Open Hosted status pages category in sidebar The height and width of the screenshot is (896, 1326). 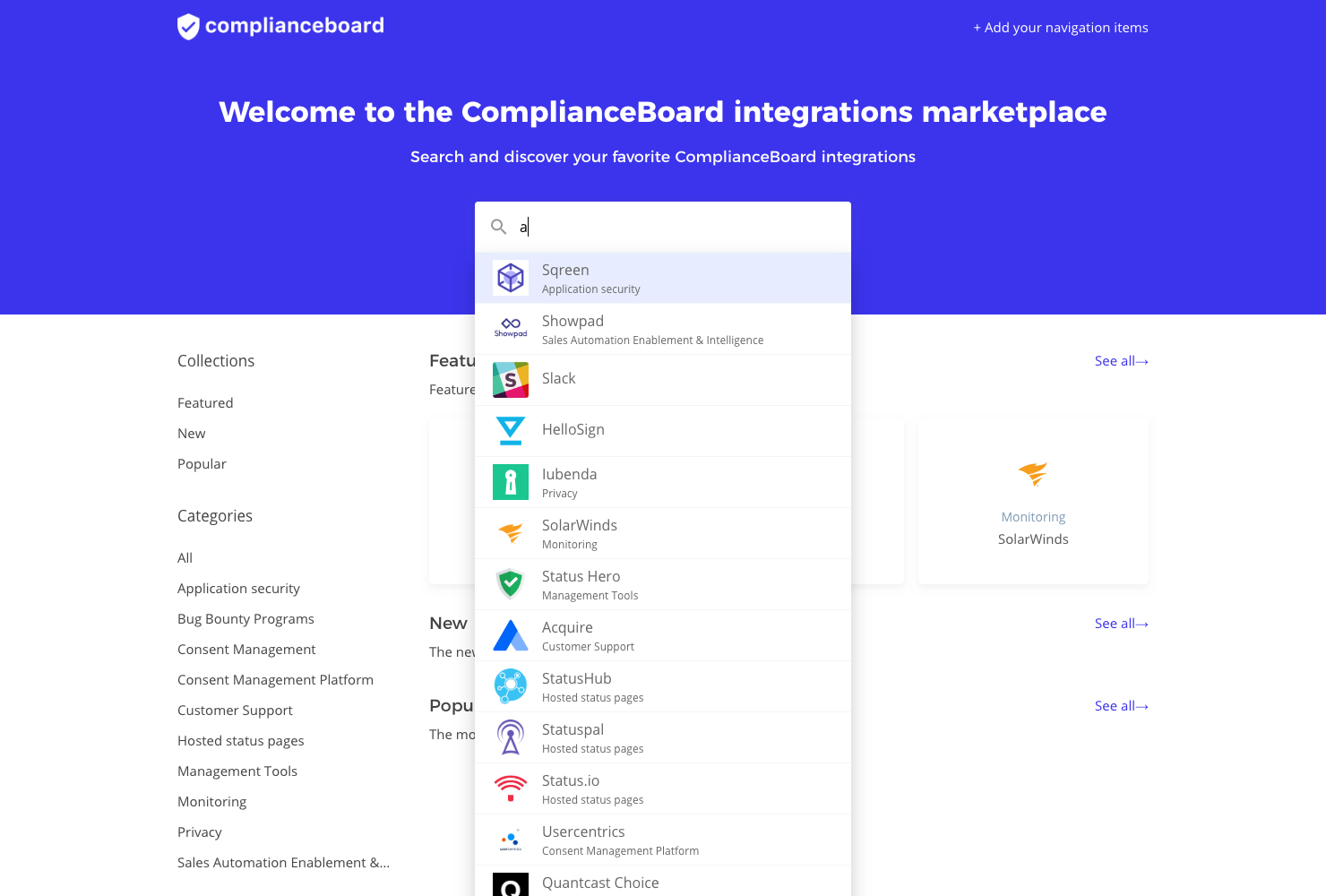tap(241, 741)
